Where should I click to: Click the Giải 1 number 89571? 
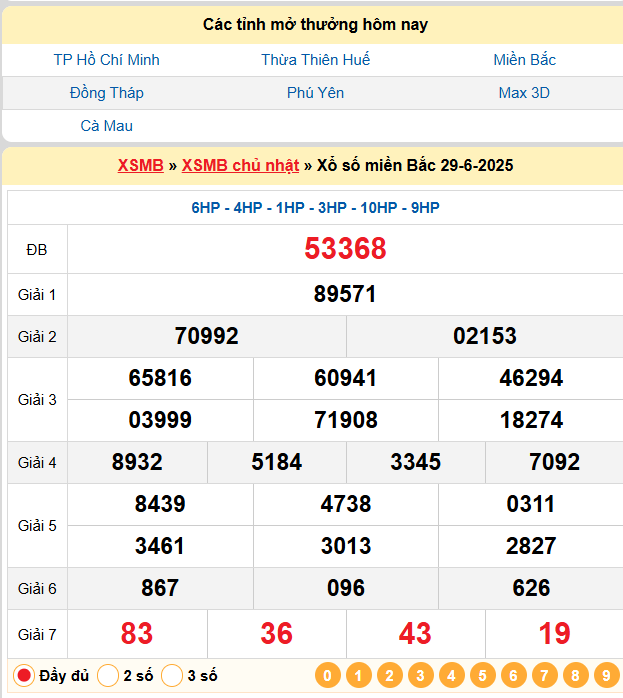pyautogui.click(x=345, y=294)
